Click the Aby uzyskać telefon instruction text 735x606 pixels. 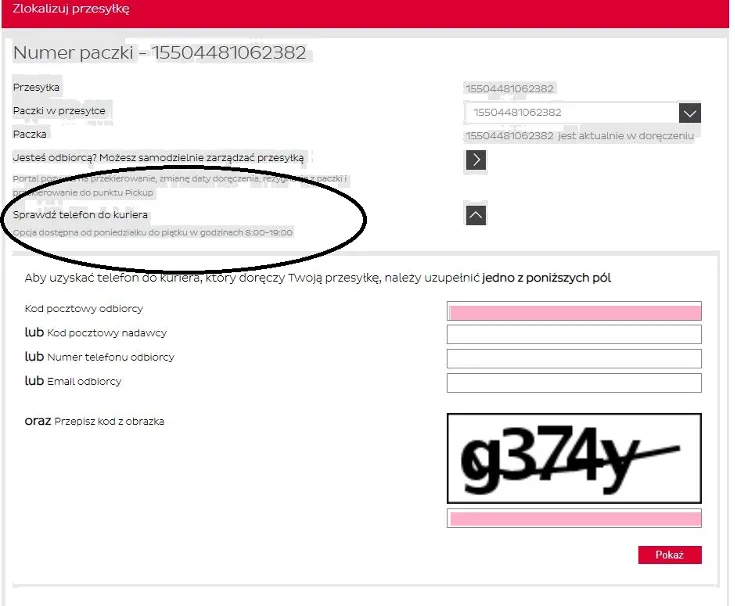[318, 278]
